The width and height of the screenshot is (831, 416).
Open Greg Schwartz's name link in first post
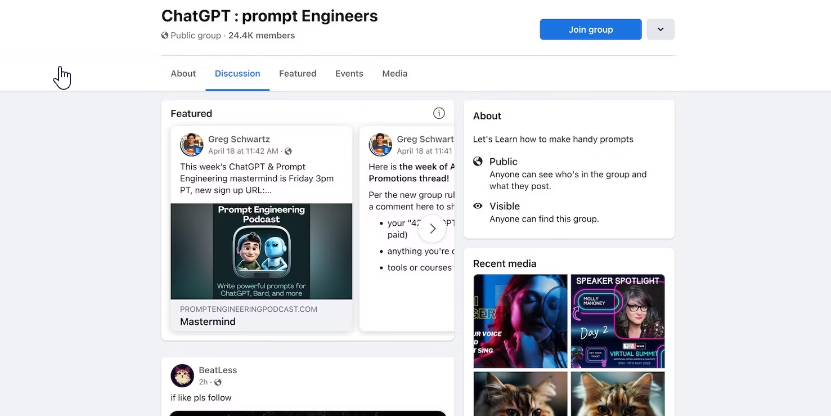pyautogui.click(x=238, y=139)
